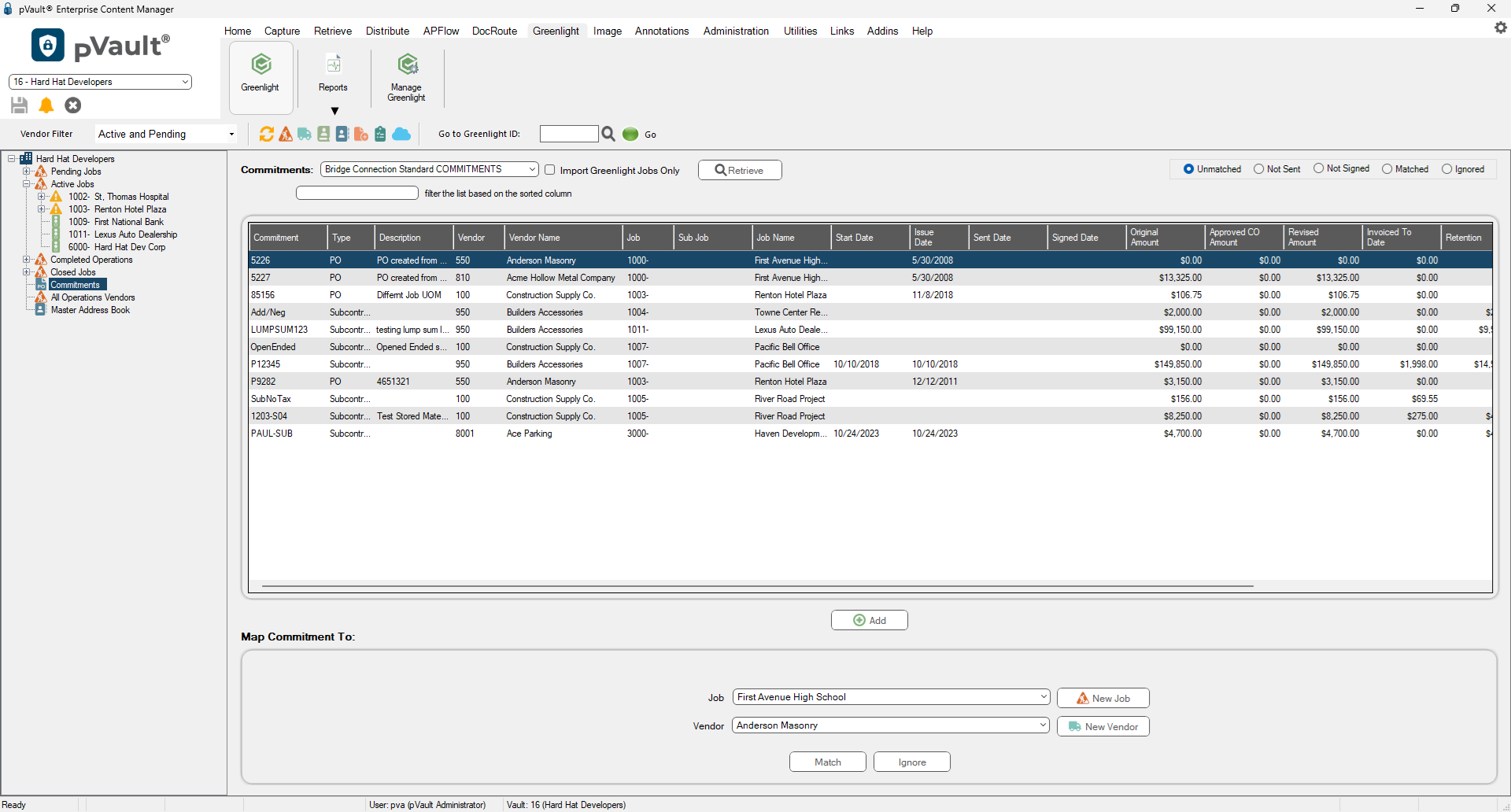Viewport: 1511px width, 812px height.
Task: Click the green light icon of First National Bank
Action: pyautogui.click(x=57, y=222)
